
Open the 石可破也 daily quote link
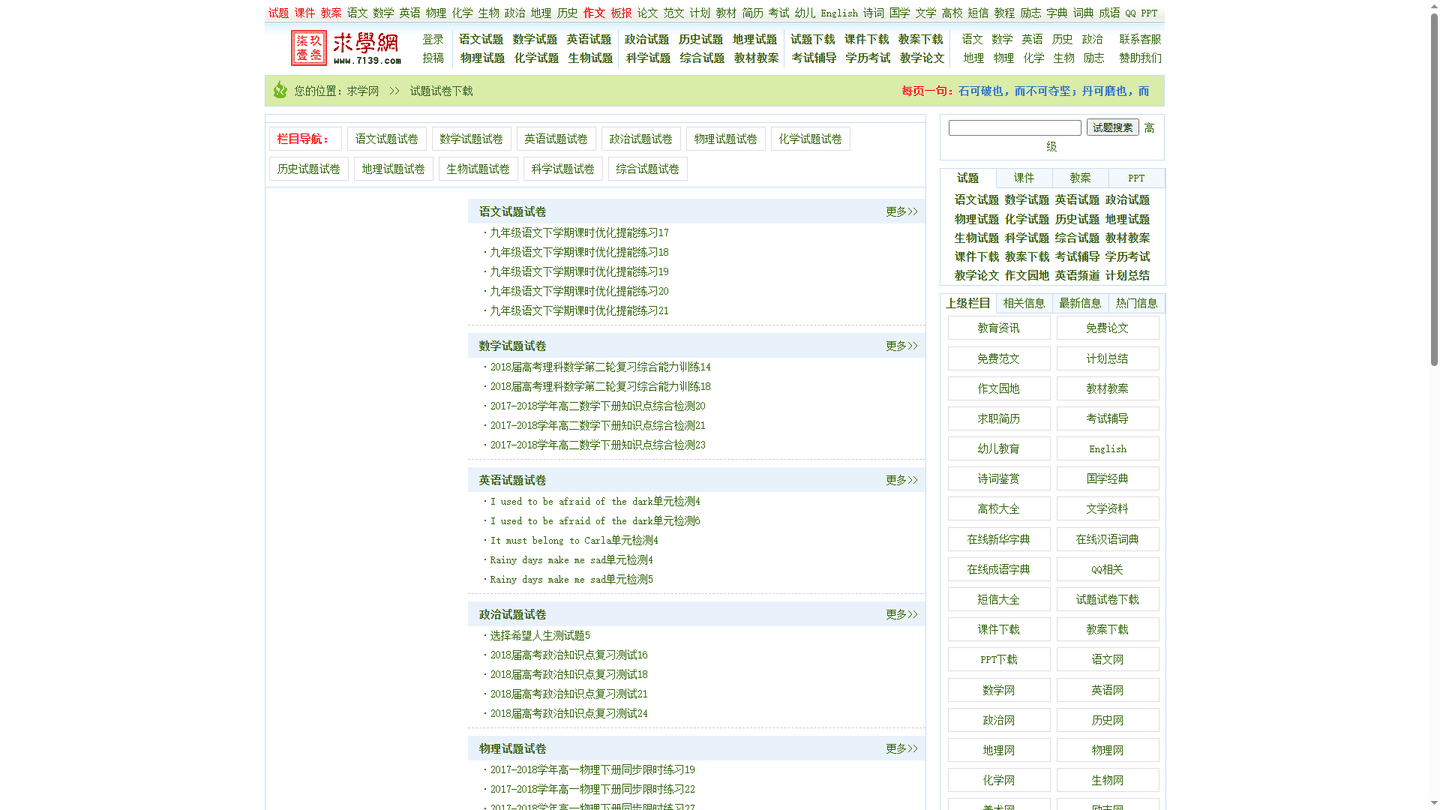point(1054,91)
